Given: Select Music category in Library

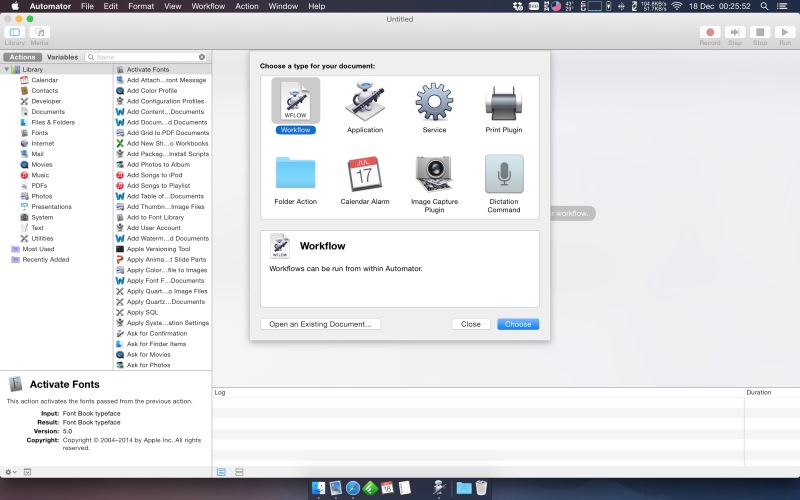Looking at the screenshot, I should [40, 175].
